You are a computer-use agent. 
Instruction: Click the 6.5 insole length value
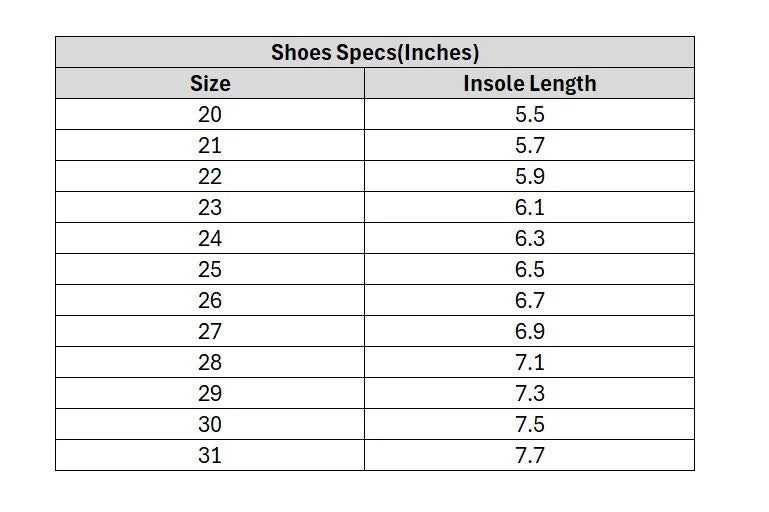pos(530,269)
